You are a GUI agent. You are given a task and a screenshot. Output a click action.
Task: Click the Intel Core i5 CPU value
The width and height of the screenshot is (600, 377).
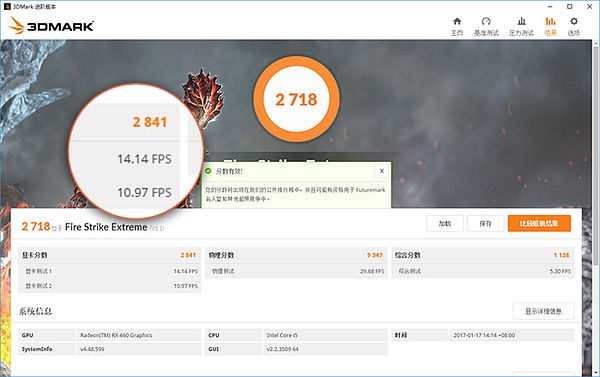pyautogui.click(x=282, y=335)
